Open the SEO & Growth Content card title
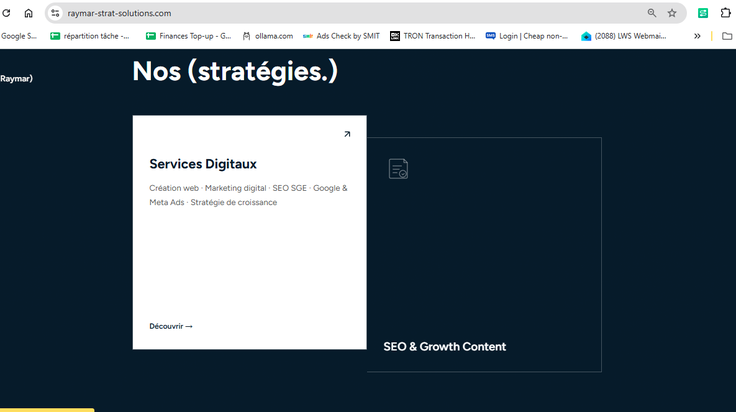This screenshot has height=412, width=736. coord(445,347)
